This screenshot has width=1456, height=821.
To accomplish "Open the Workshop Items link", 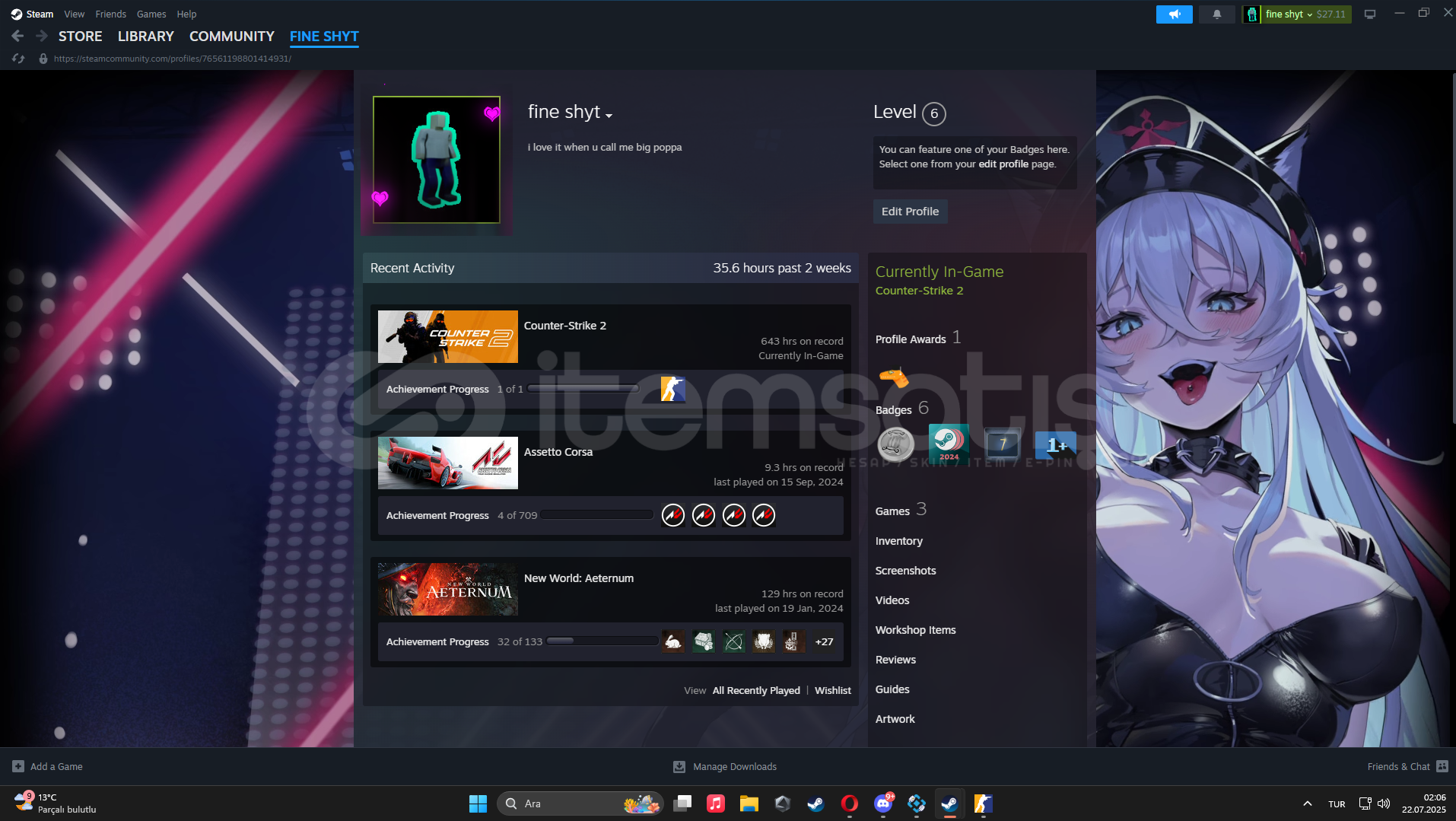I will click(x=915, y=630).
